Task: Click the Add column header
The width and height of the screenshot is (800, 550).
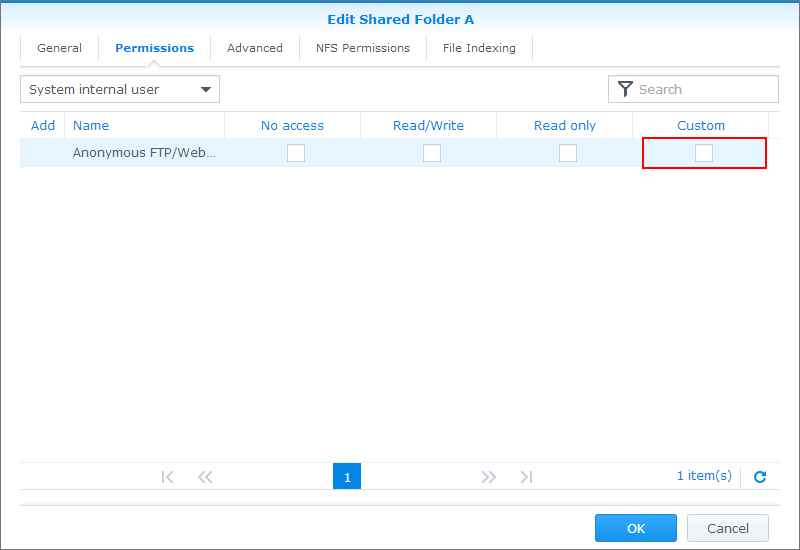Action: [x=43, y=126]
